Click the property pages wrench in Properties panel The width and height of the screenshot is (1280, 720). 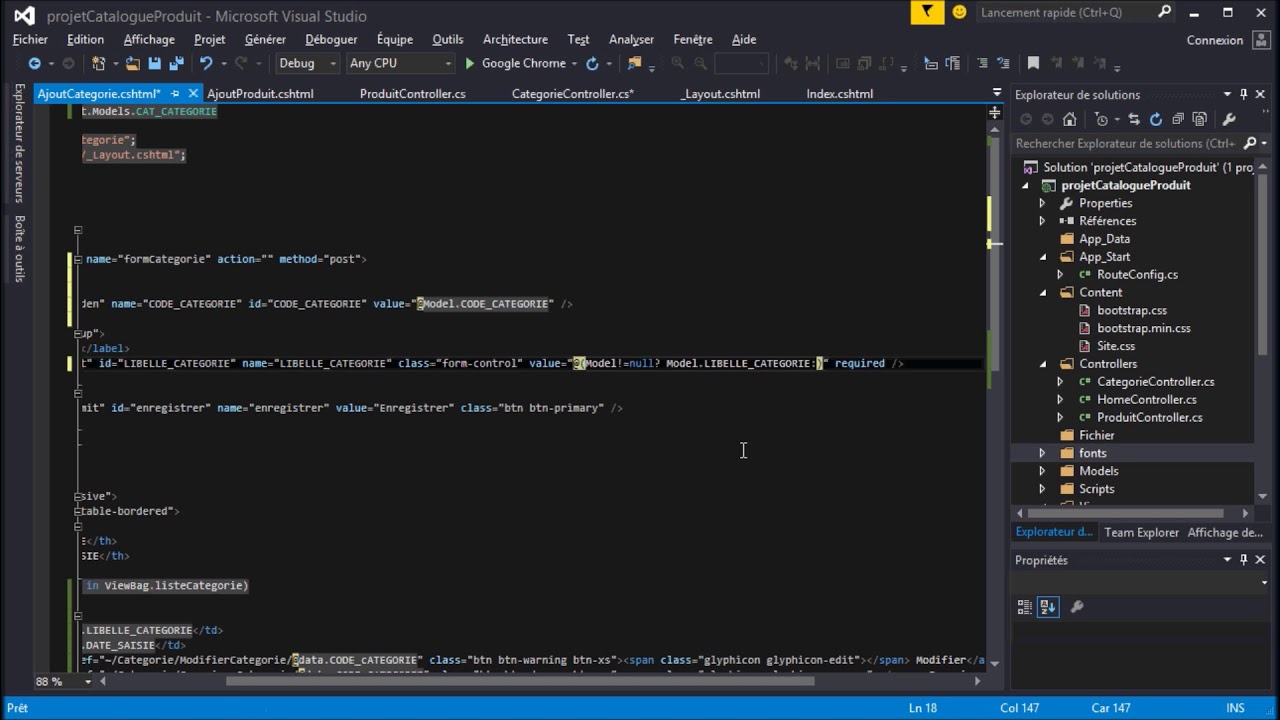[x=1077, y=606]
